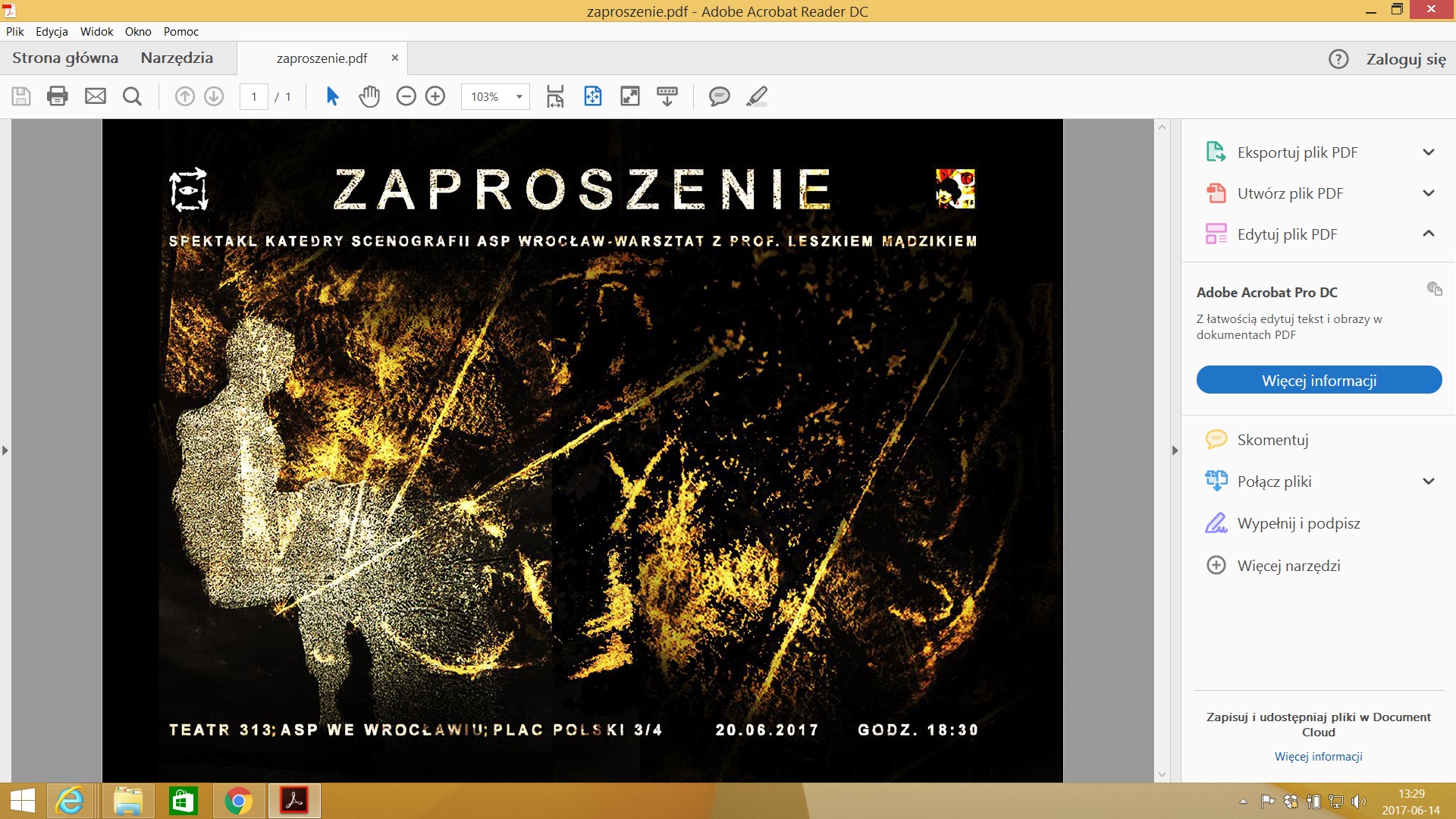The image size is (1456, 819).
Task: Open File Explorer from the taskbar
Action: [x=127, y=801]
